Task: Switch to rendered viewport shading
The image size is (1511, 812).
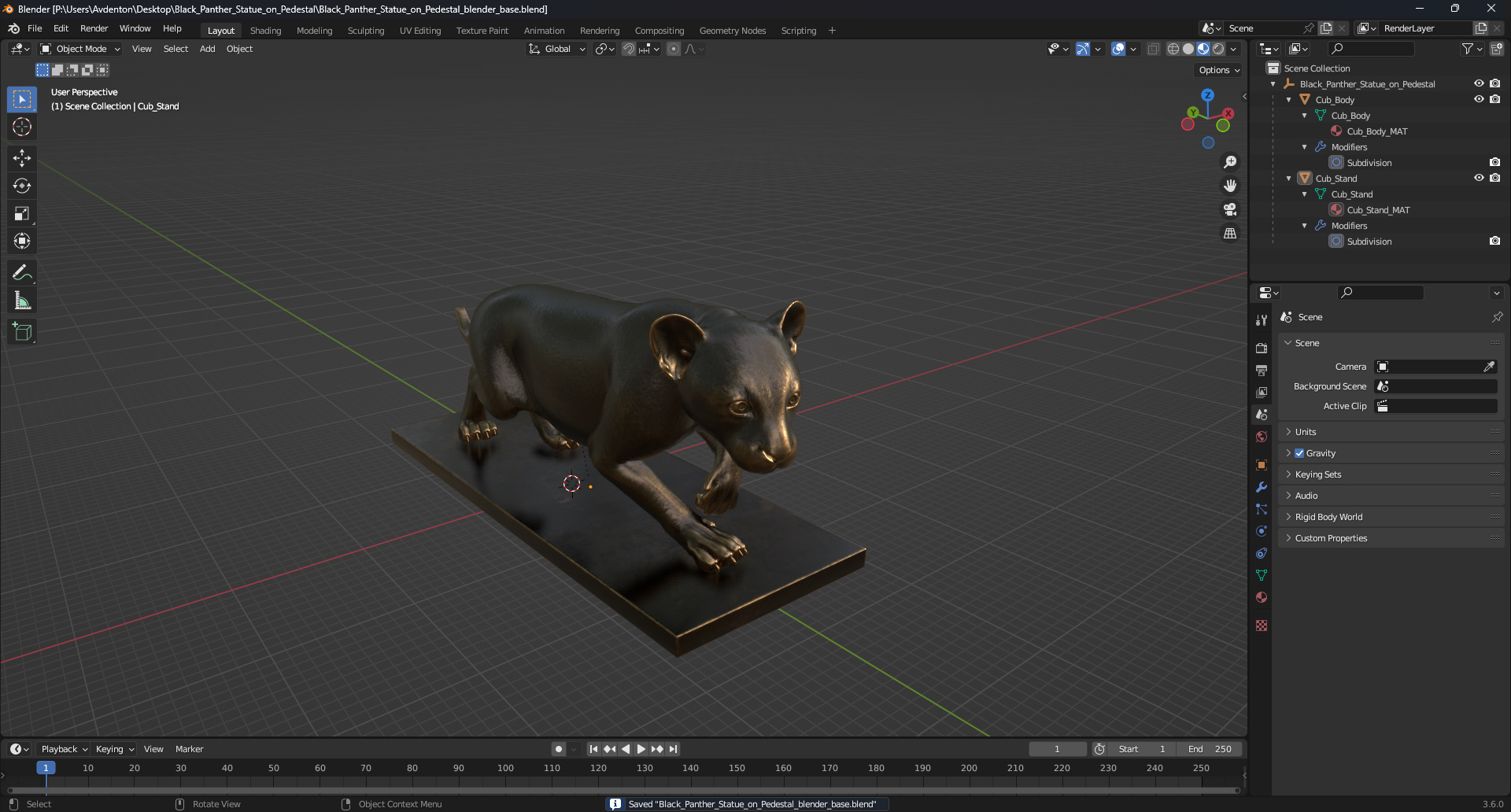Action: click(1218, 49)
